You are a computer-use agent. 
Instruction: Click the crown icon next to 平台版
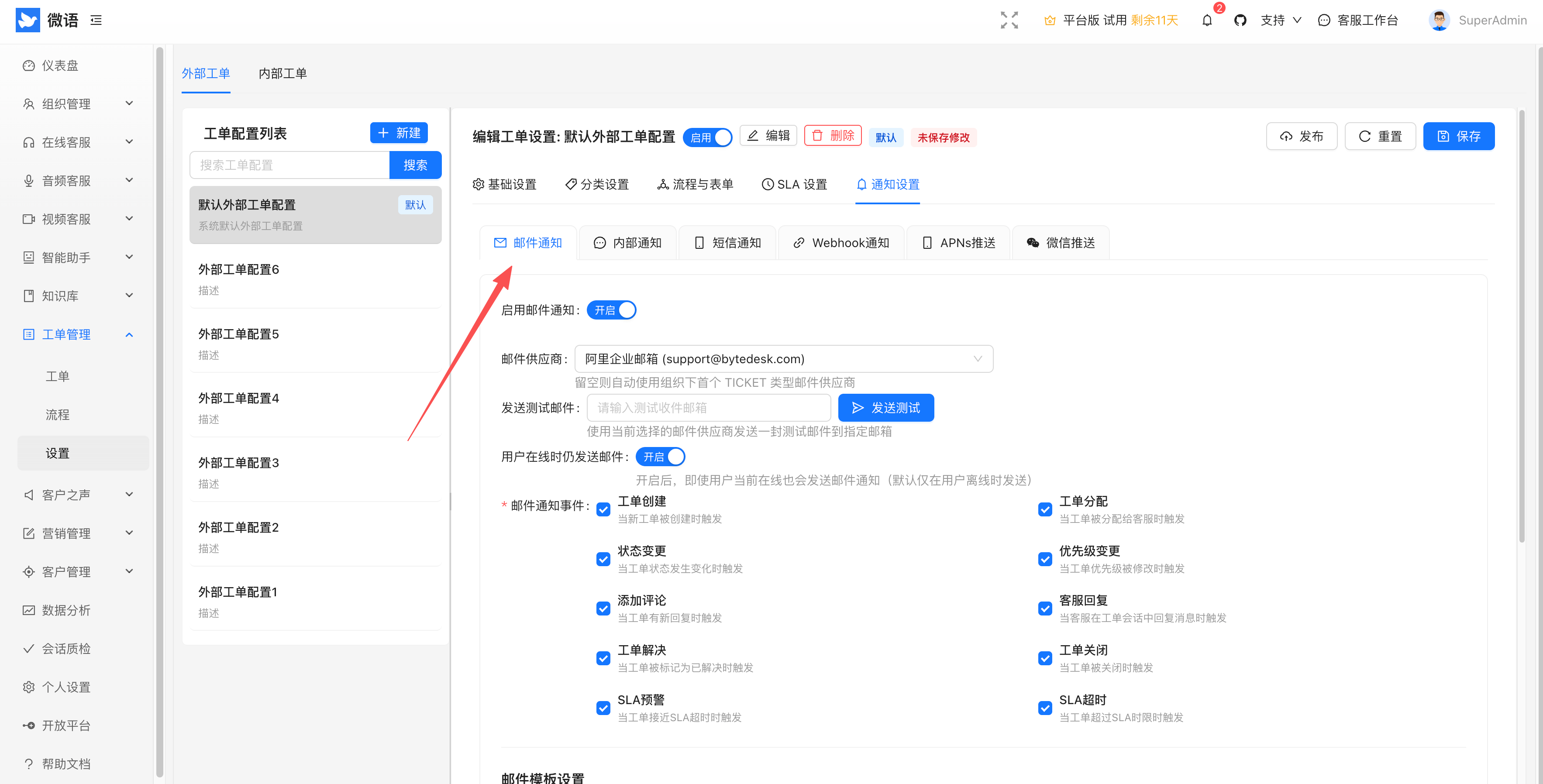(1050, 21)
